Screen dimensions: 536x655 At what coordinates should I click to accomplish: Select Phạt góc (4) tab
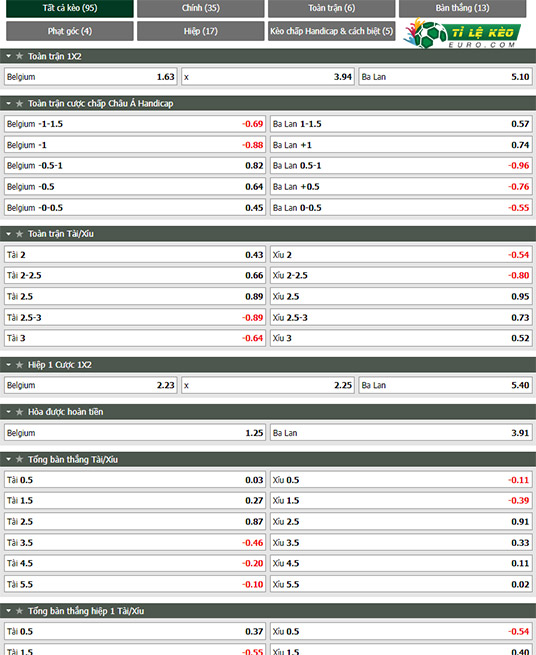point(70,31)
